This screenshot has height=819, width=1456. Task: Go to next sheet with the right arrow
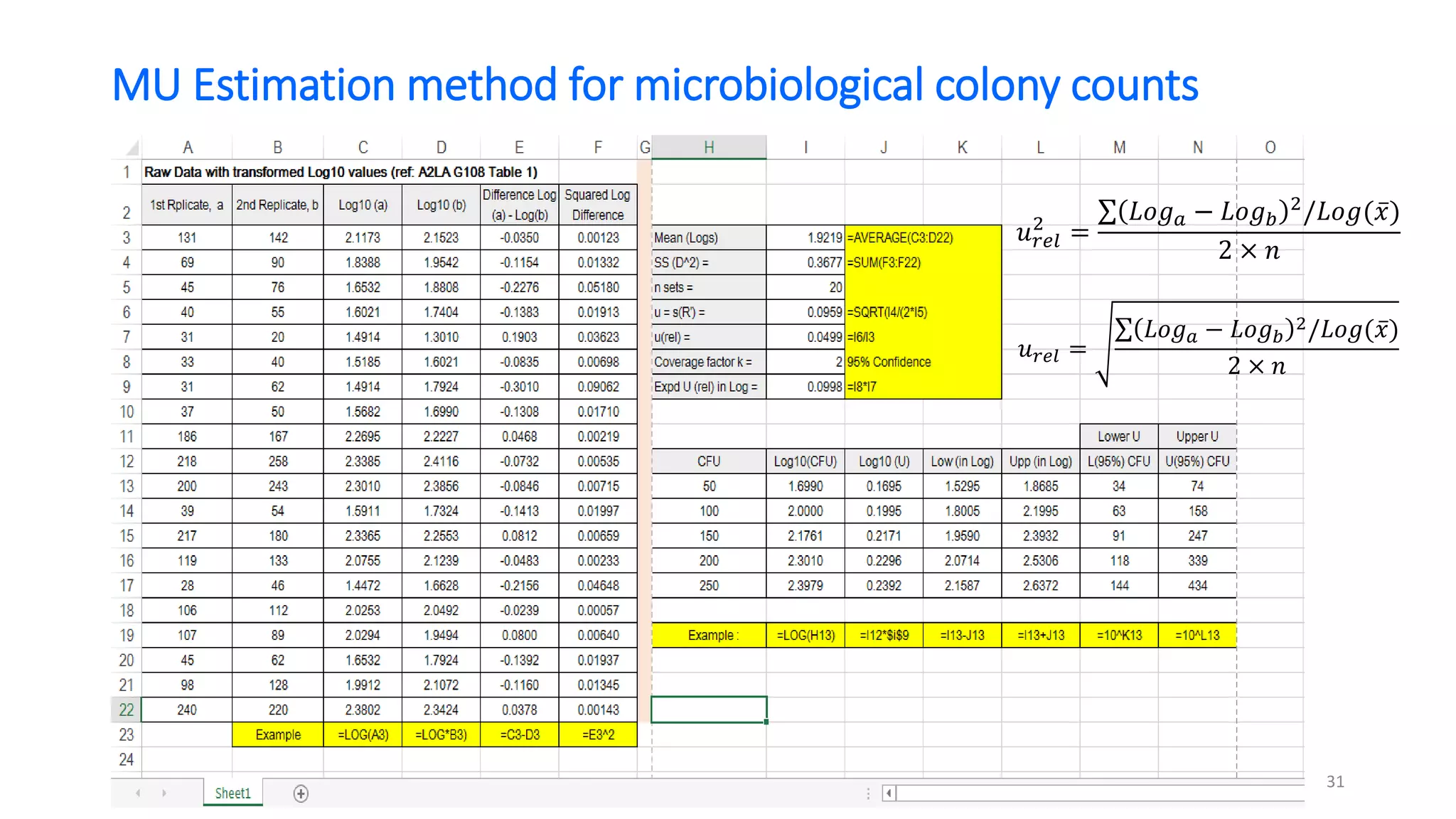coord(164,793)
